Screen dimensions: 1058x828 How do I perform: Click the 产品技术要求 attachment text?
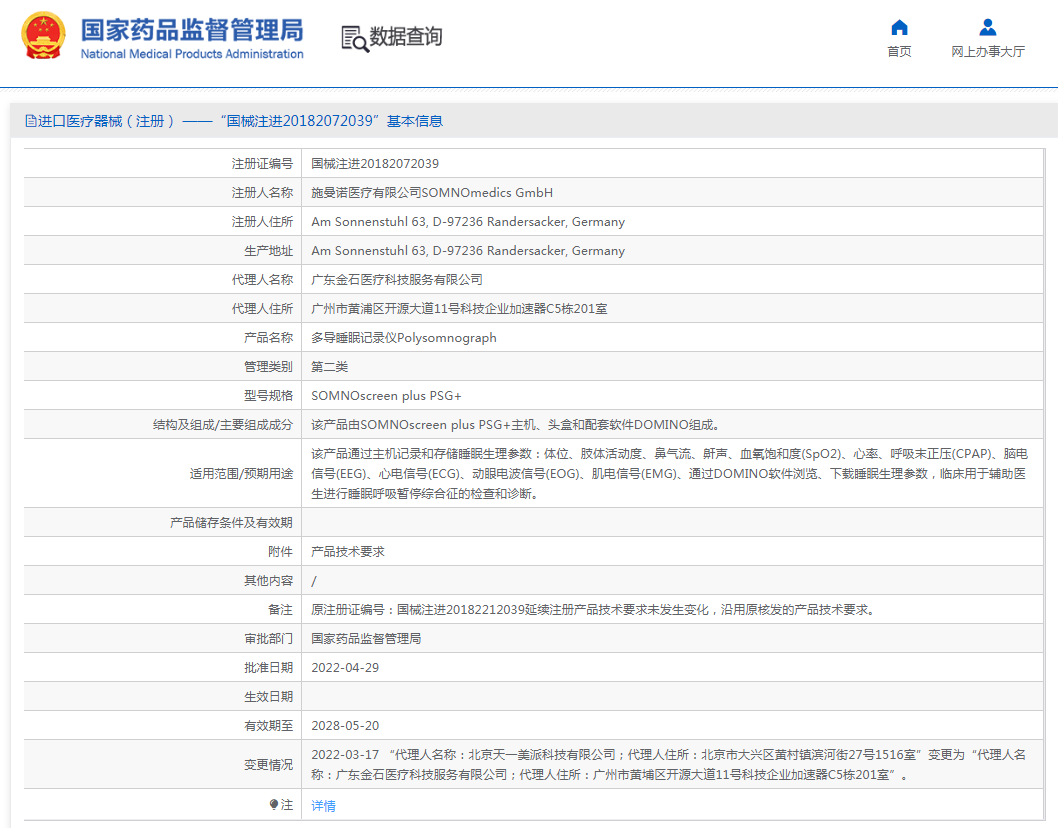coord(348,552)
